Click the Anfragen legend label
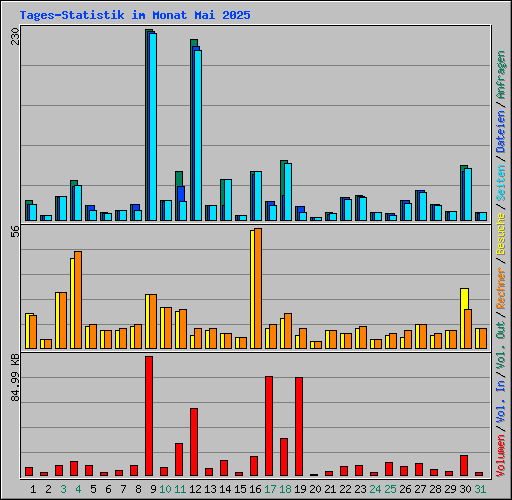Viewport: 512px width, 500px height. [x=501, y=75]
